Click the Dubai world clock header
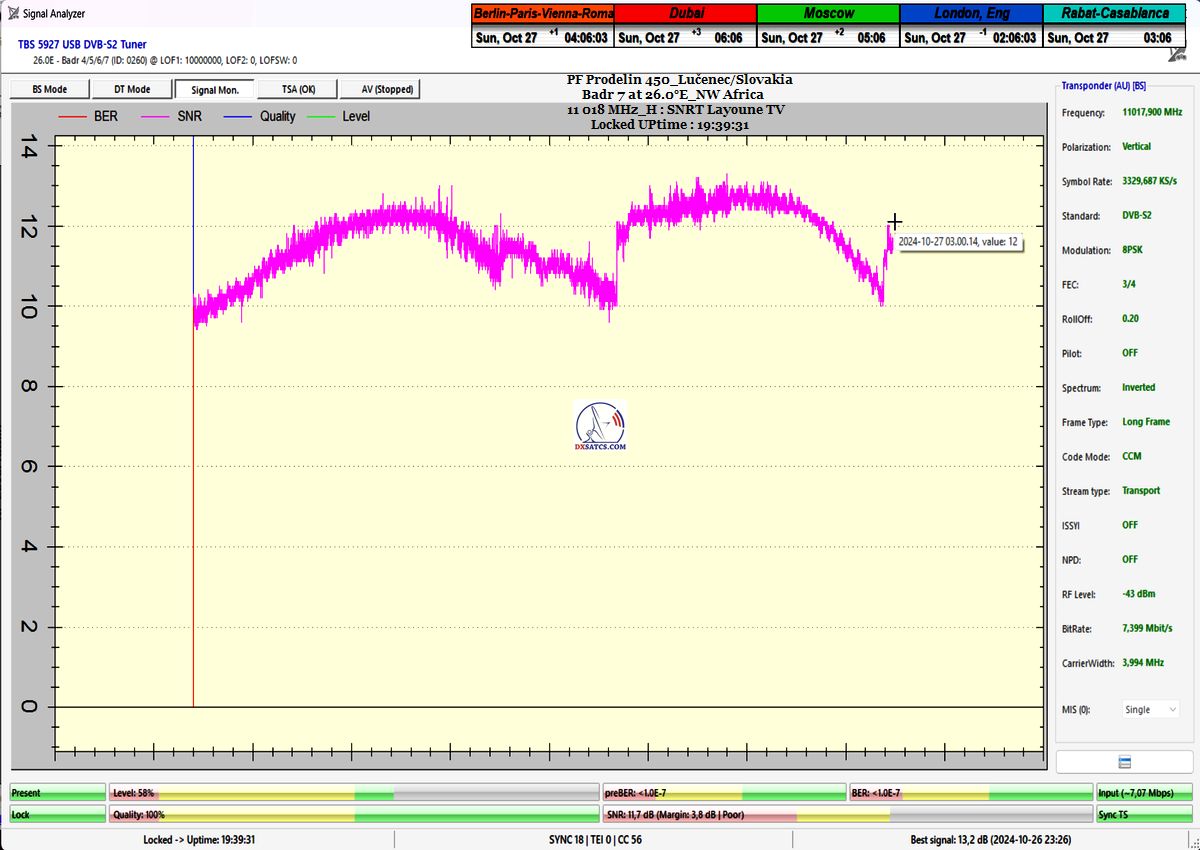Screen dimensions: 1200x850 tap(685, 13)
